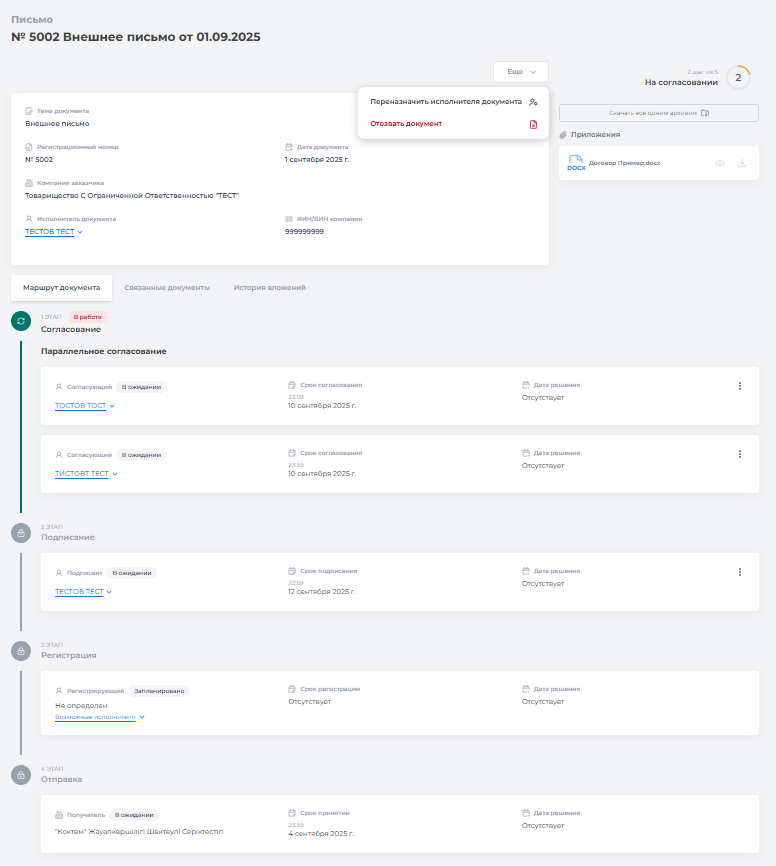
Task: Download the Договор Пример.docx attachment
Action: pyautogui.click(x=741, y=163)
